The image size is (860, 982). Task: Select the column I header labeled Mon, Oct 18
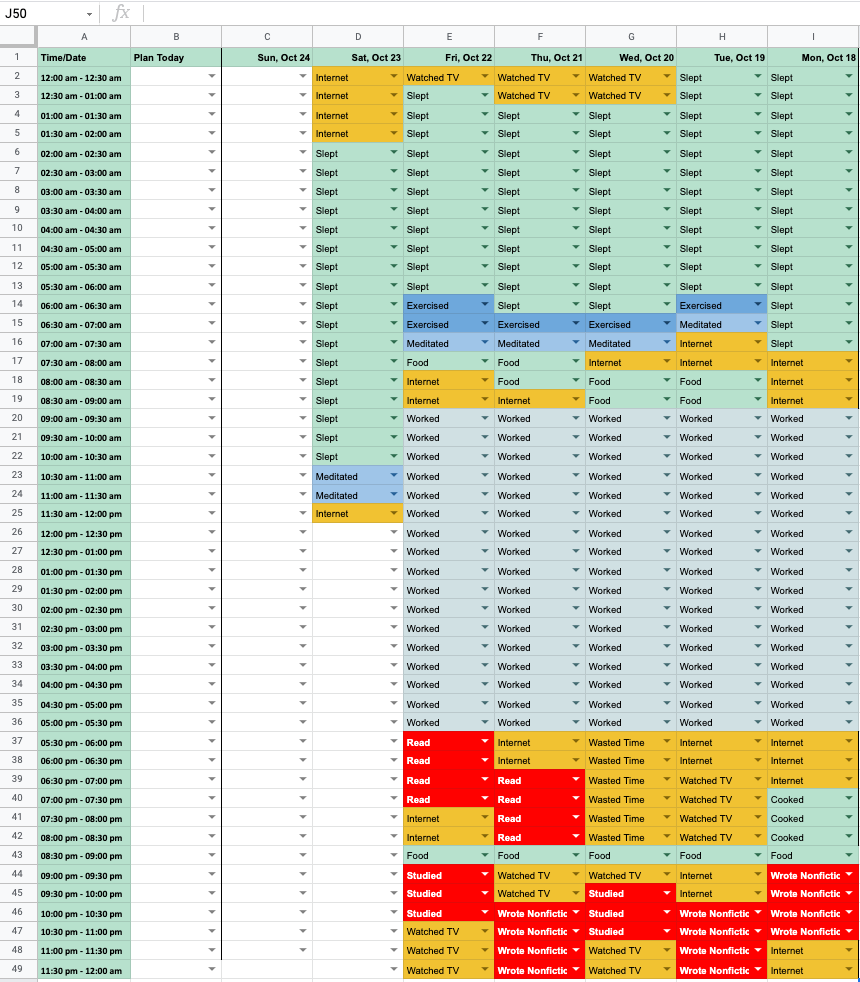(x=811, y=57)
